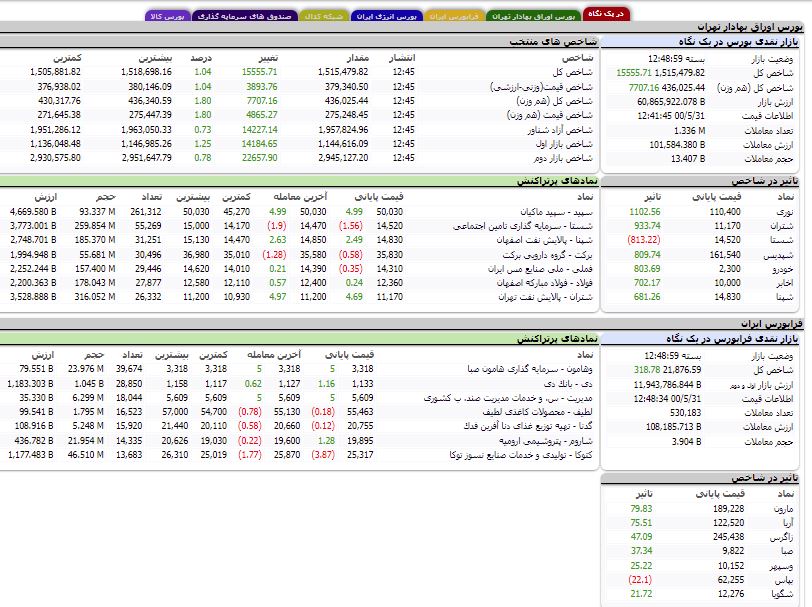Click the 'ارزش' column header in bourse top symbols
Screen dimensions: 812x607
click(x=46, y=197)
